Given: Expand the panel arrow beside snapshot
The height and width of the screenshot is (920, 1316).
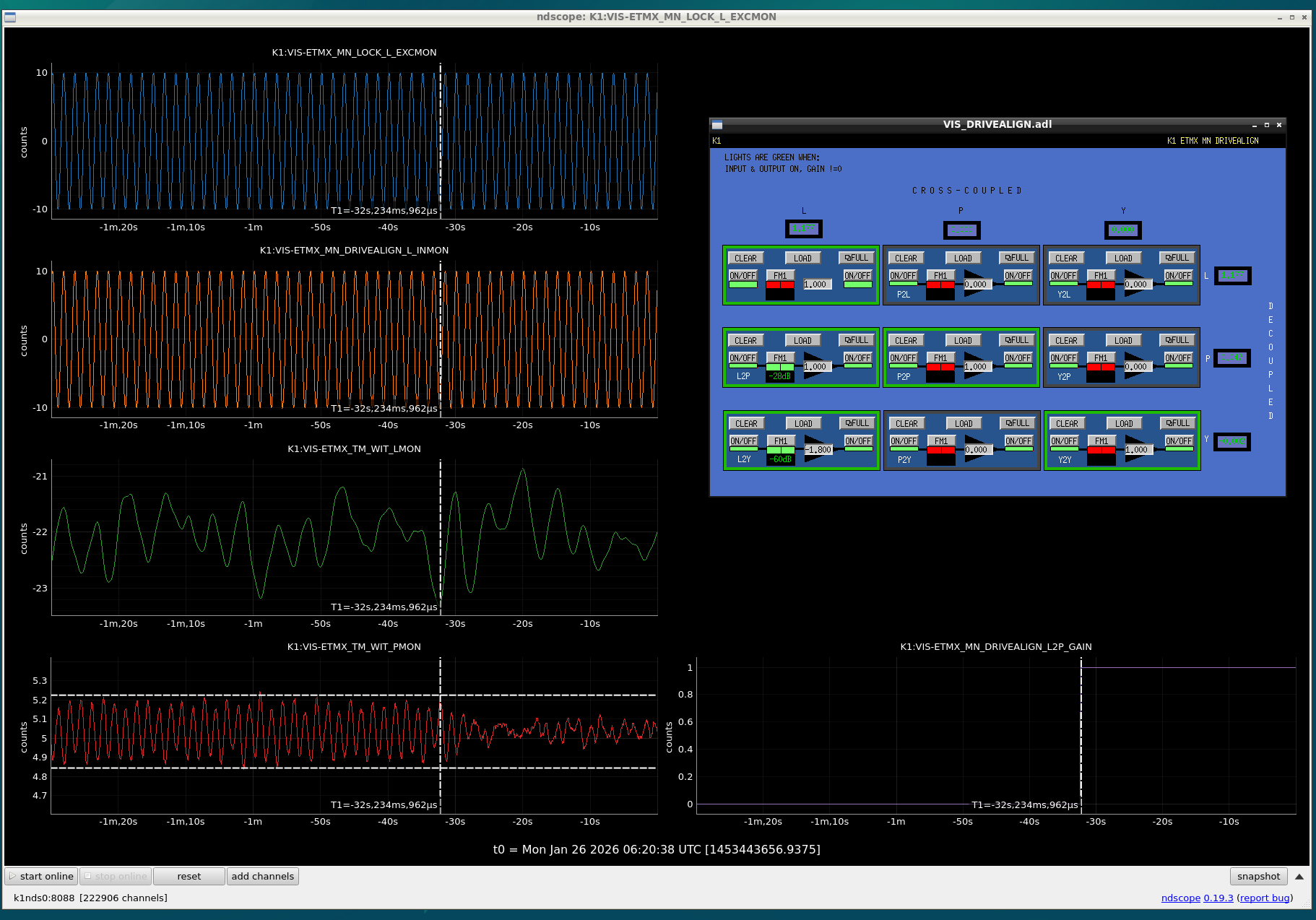Looking at the screenshot, I should click(1299, 877).
